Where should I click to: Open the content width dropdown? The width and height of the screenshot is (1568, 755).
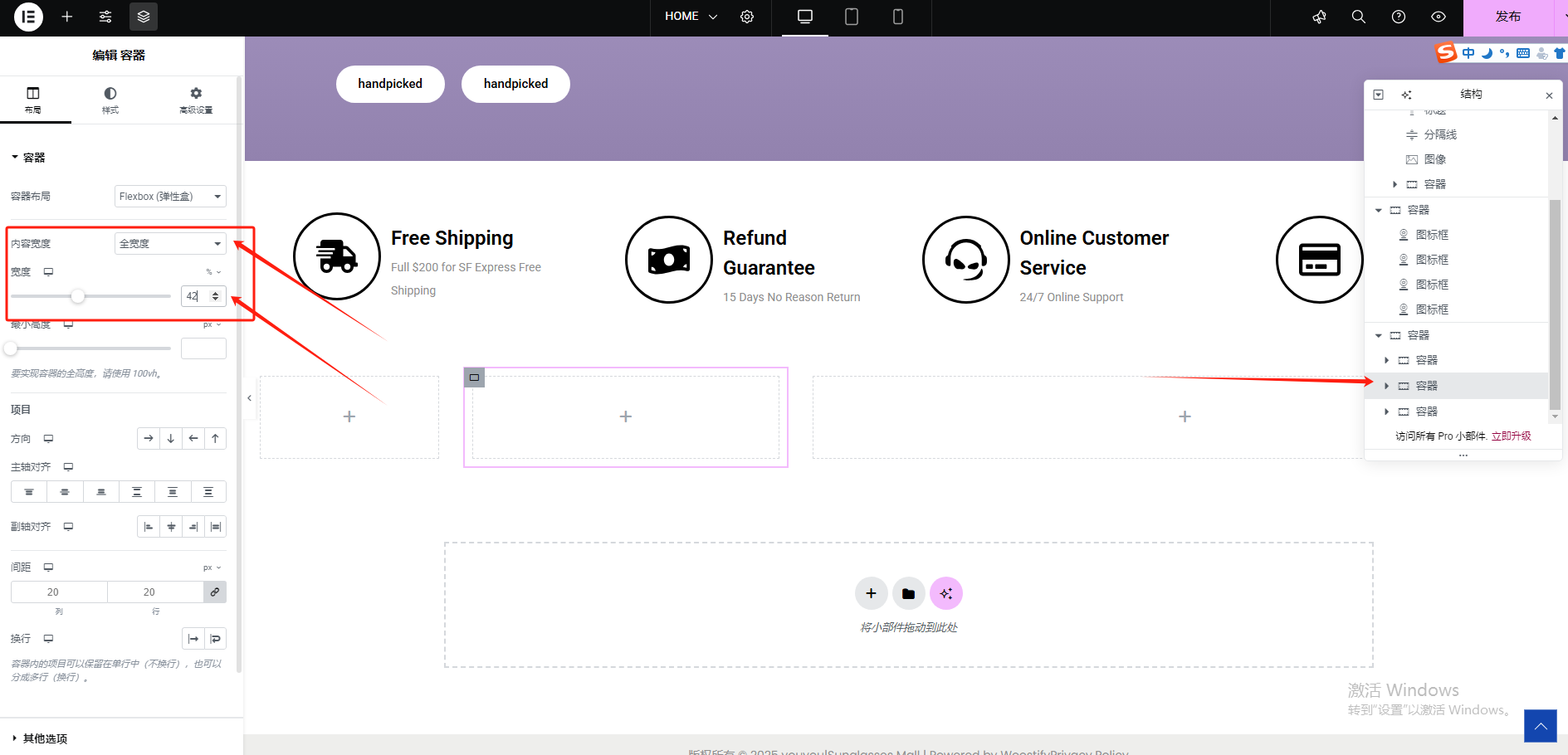(170, 244)
